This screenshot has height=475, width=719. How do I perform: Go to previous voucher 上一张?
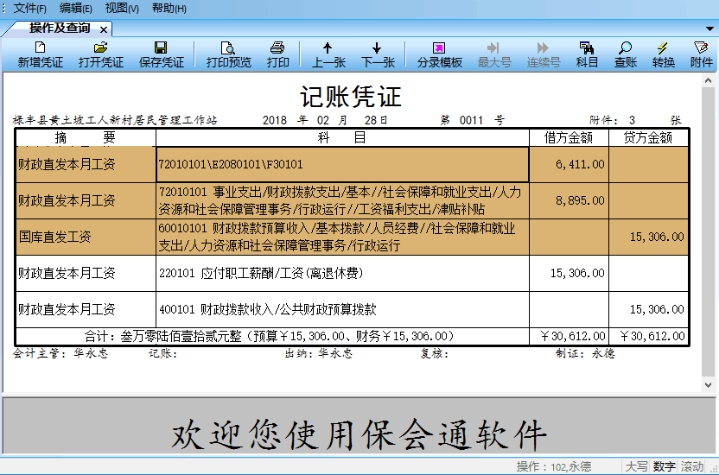point(328,54)
